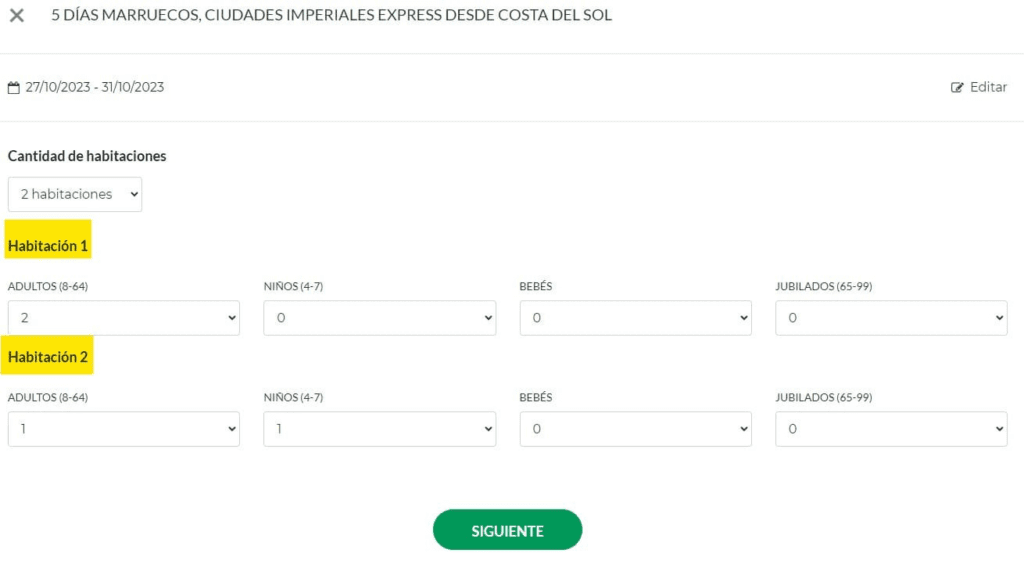Image resolution: width=1024 pixels, height=564 pixels.
Task: Open the Bebés dropdown in Habitación 1
Action: [x=635, y=318]
